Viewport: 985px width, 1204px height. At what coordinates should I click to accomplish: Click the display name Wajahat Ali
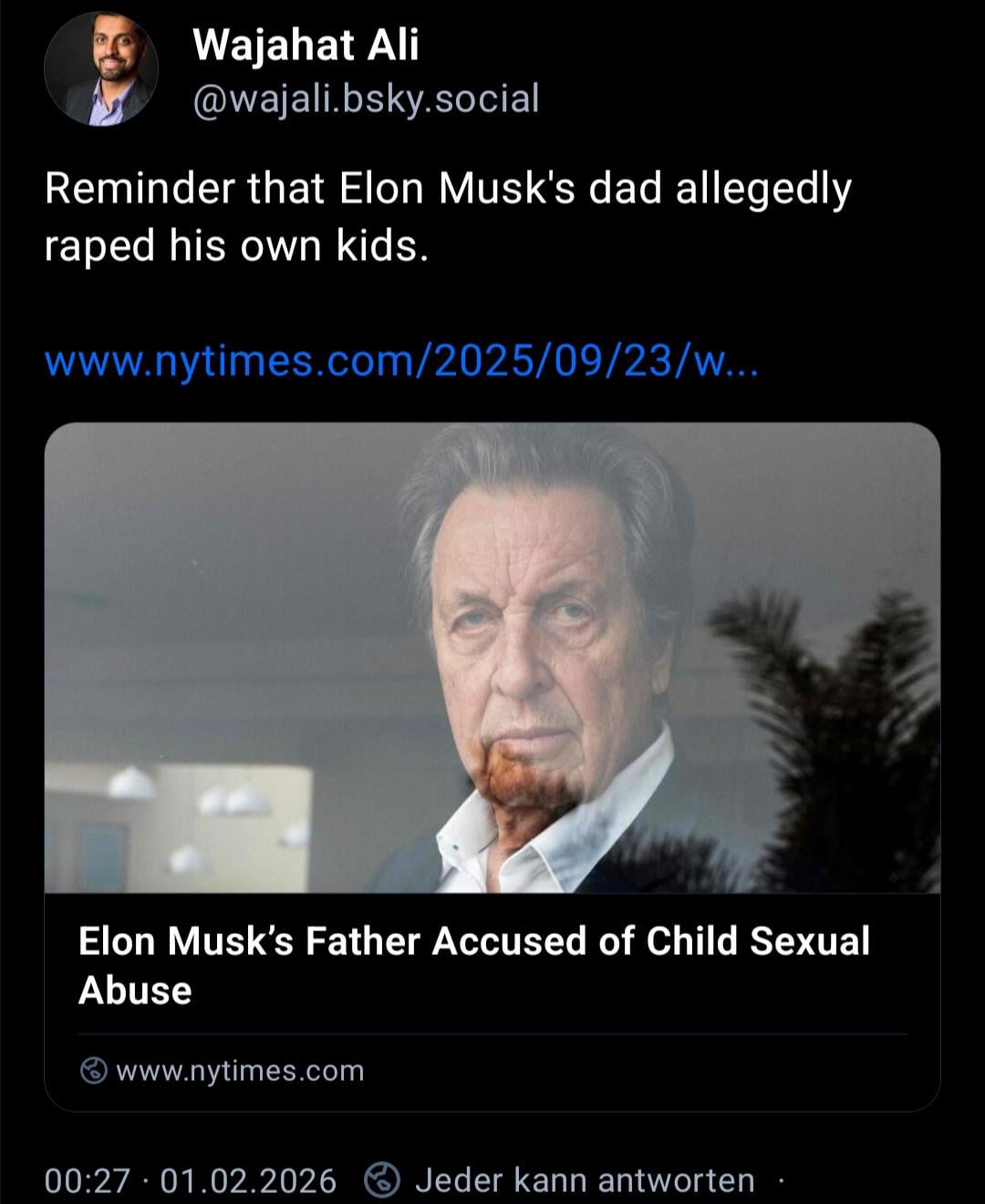coord(306,45)
